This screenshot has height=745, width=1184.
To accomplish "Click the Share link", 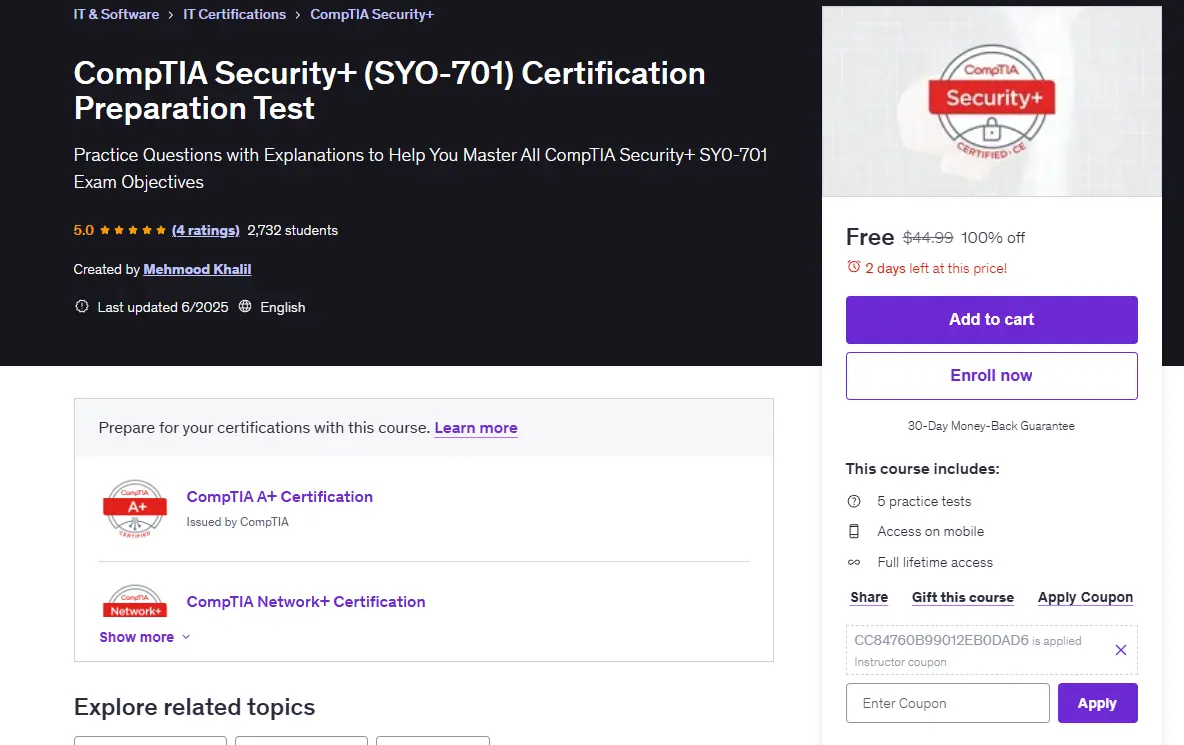I will click(x=869, y=597).
